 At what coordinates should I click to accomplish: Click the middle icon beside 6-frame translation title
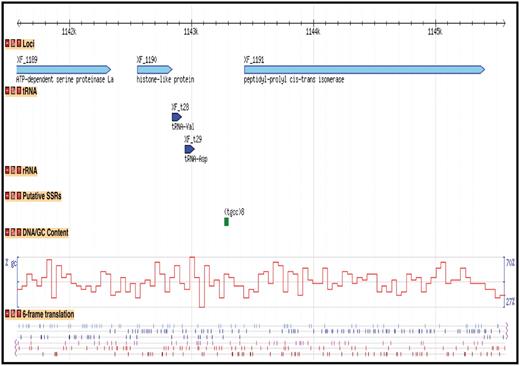tap(13, 314)
